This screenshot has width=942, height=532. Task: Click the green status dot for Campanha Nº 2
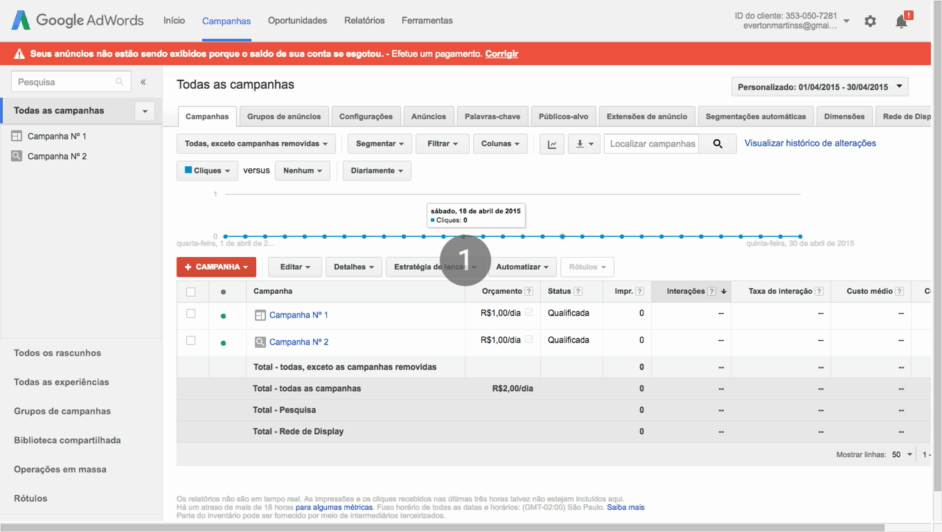223,343
